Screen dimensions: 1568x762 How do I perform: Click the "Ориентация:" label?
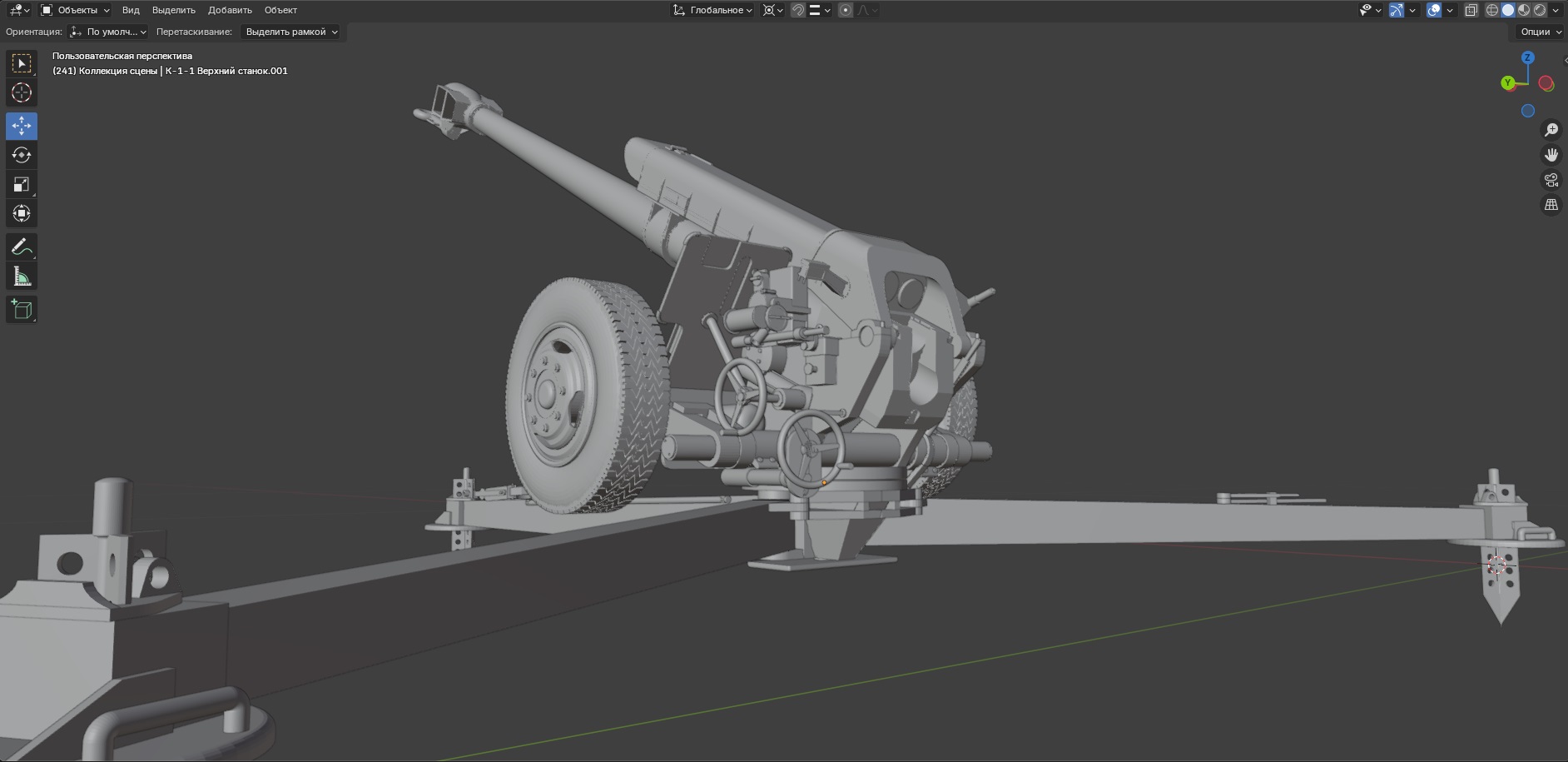pos(34,32)
